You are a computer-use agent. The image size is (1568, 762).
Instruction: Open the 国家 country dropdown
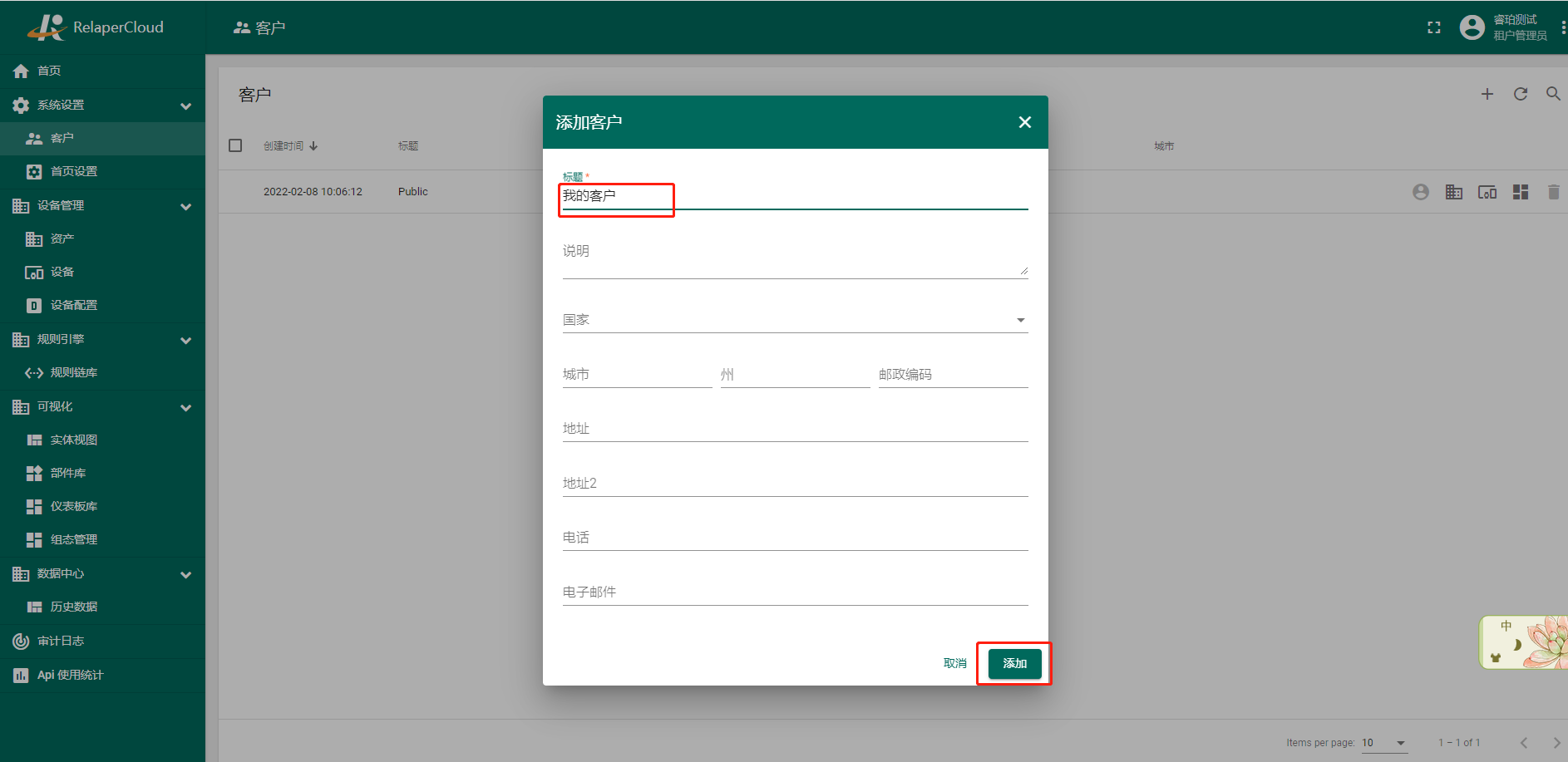(795, 320)
